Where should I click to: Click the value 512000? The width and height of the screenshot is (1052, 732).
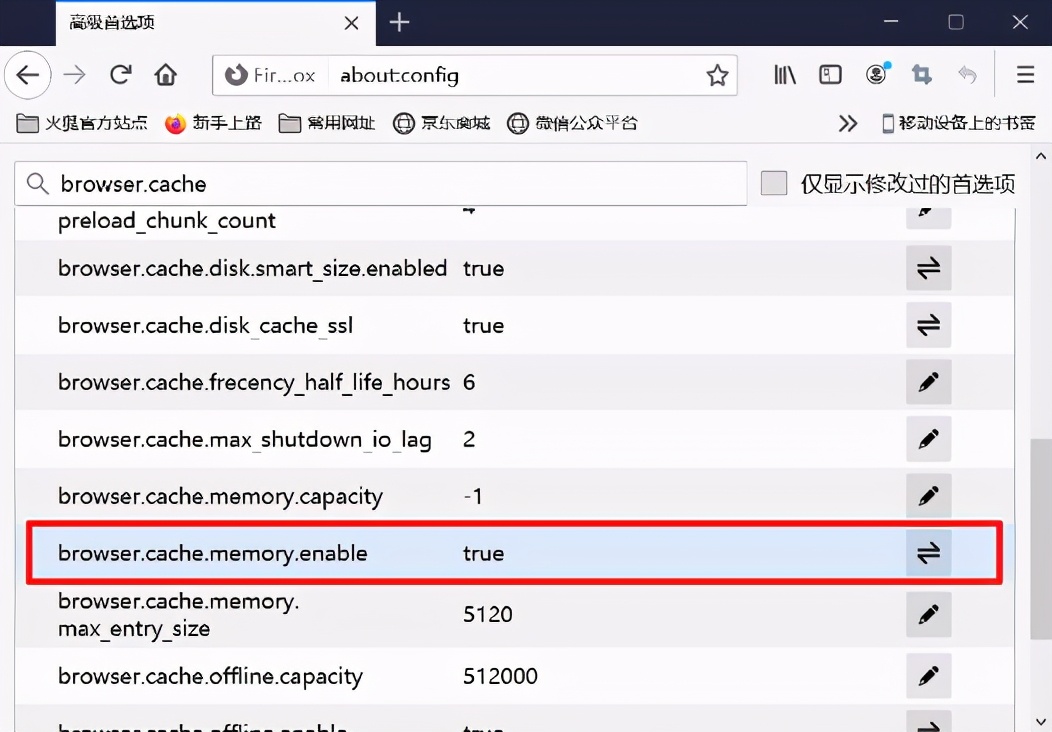501,676
